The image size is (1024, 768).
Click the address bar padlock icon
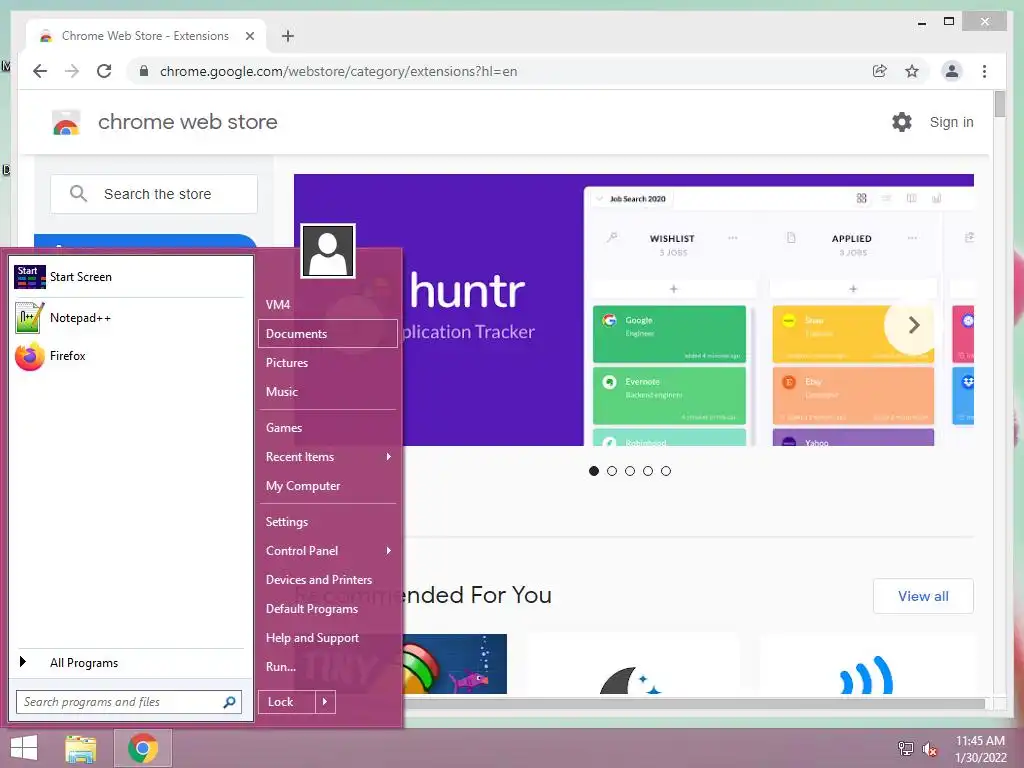tap(144, 71)
